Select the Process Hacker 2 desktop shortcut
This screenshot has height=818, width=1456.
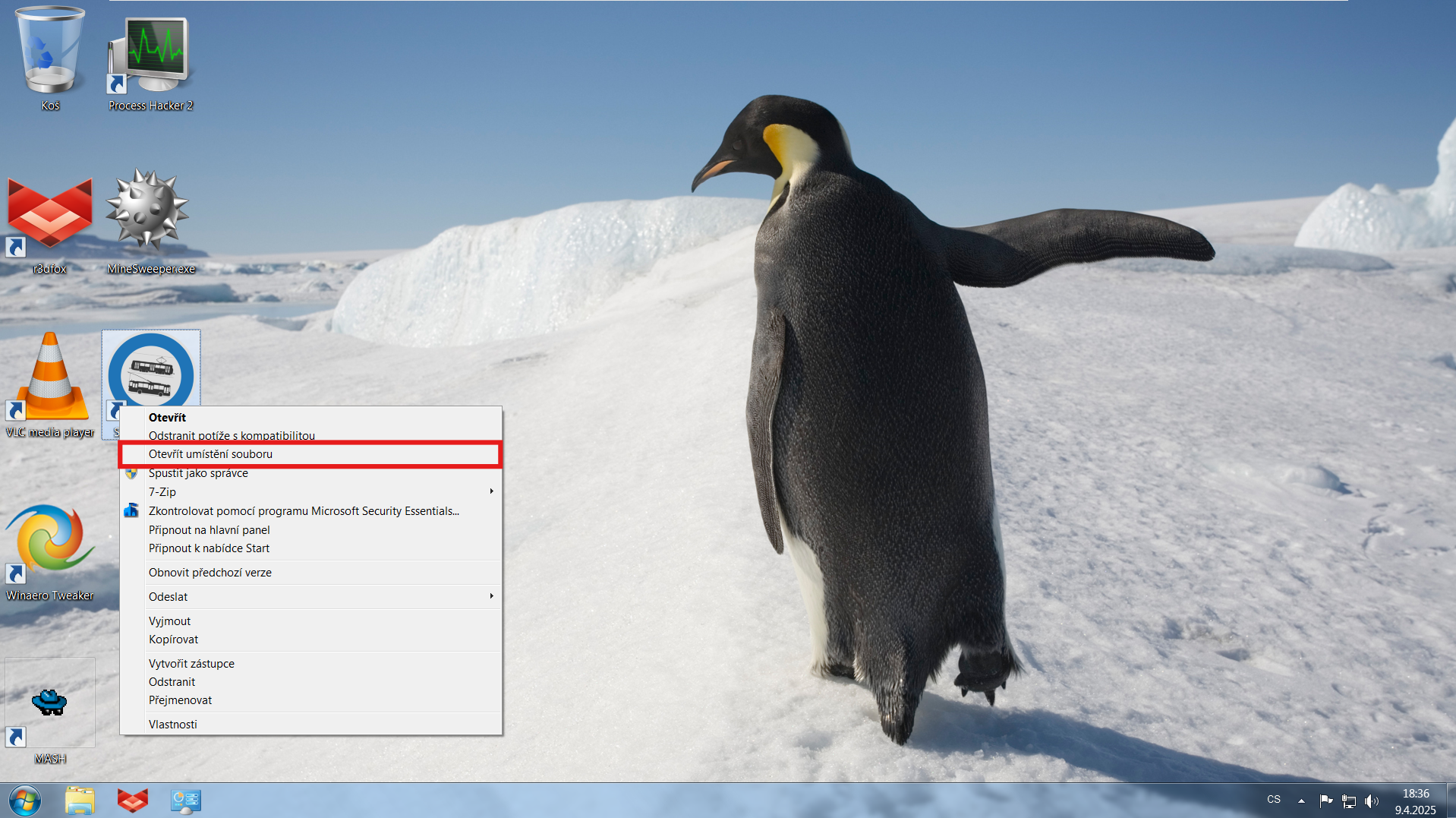(150, 62)
